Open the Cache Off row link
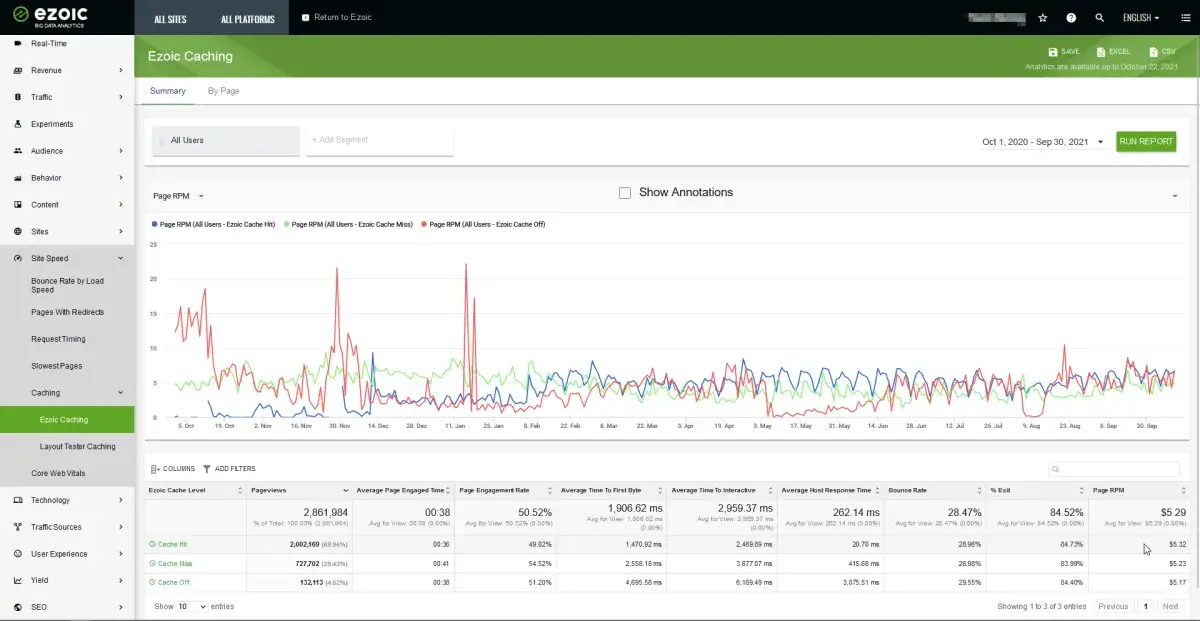 click(x=173, y=582)
